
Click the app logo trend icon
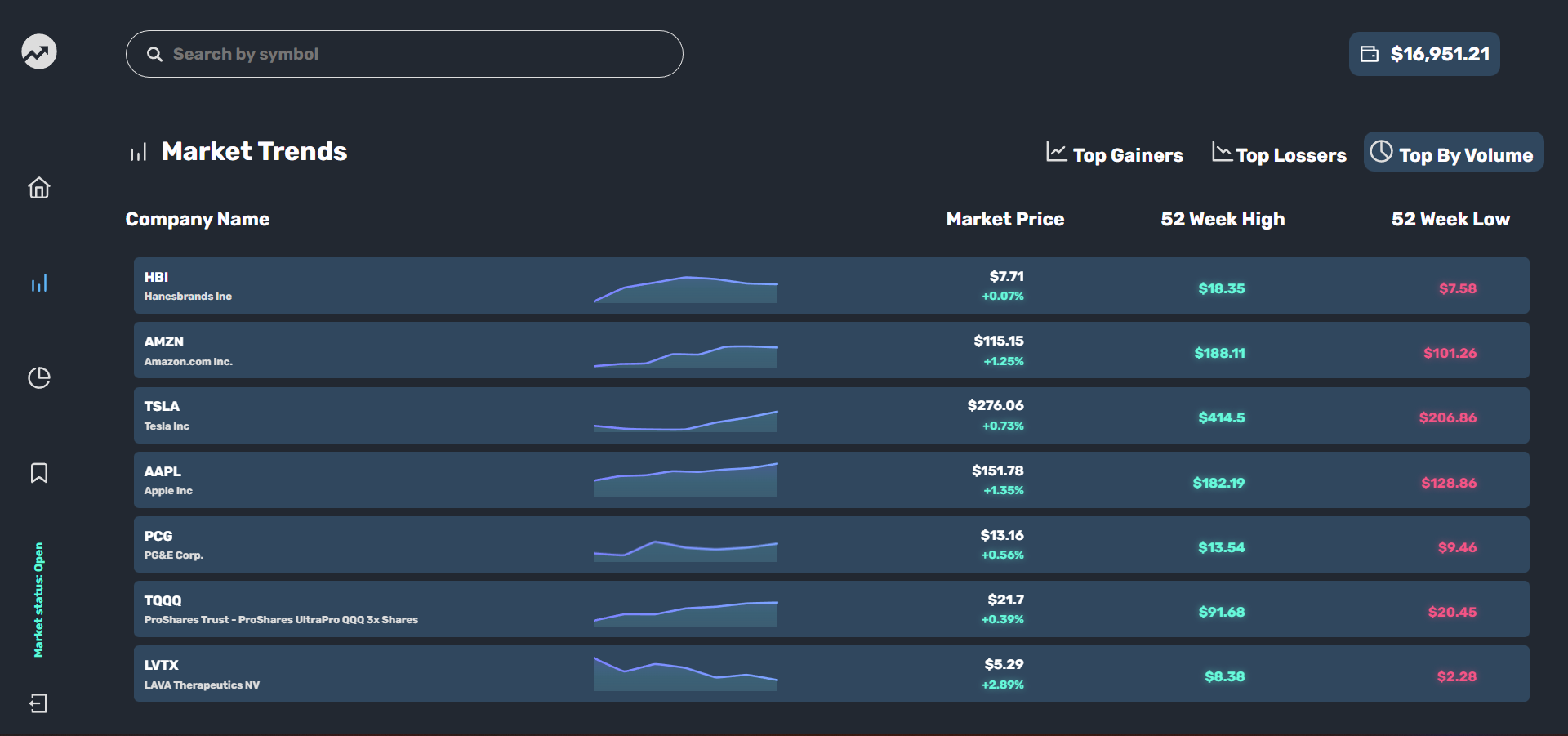(39, 52)
